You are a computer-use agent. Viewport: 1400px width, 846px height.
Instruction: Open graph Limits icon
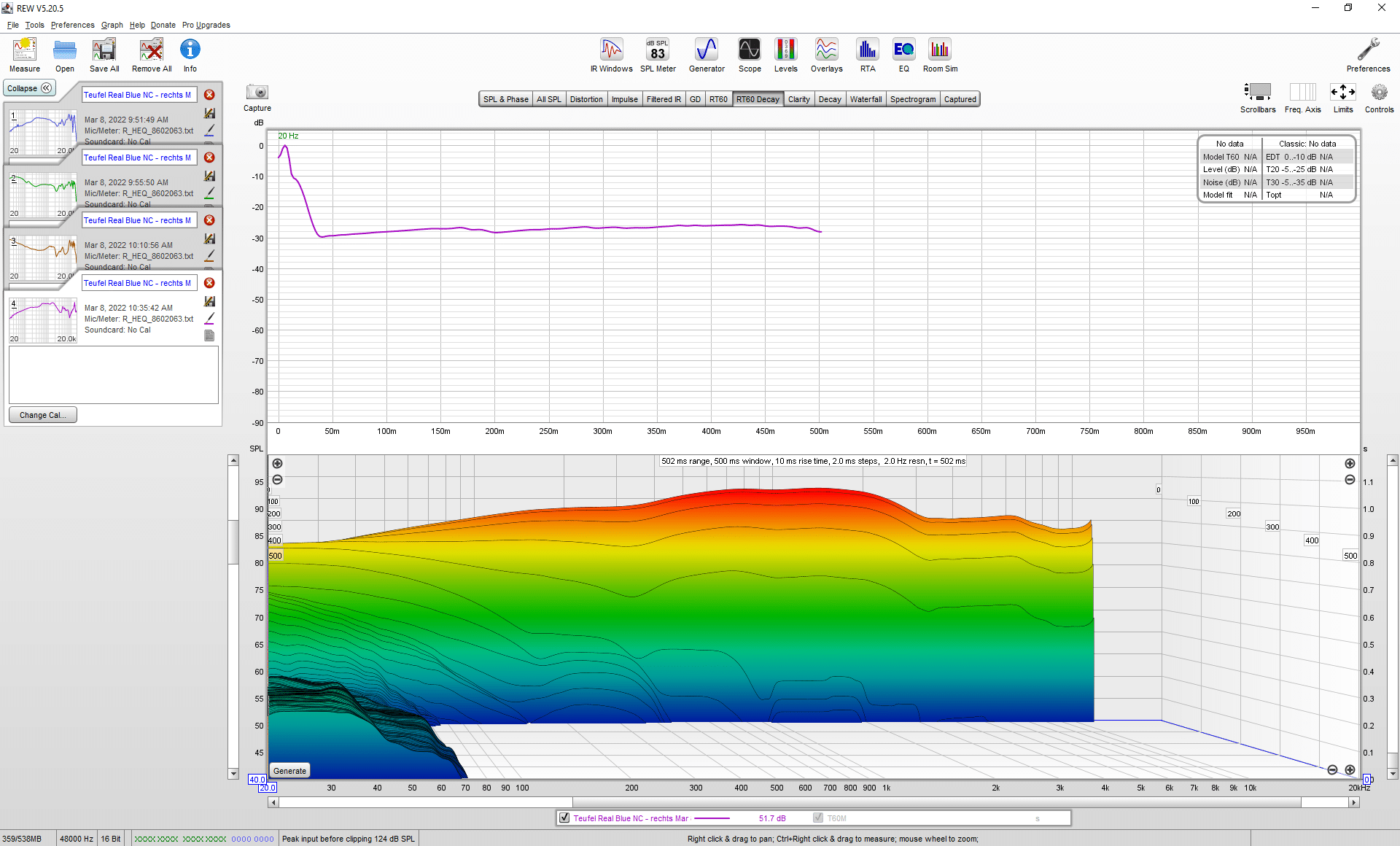pos(1343,93)
